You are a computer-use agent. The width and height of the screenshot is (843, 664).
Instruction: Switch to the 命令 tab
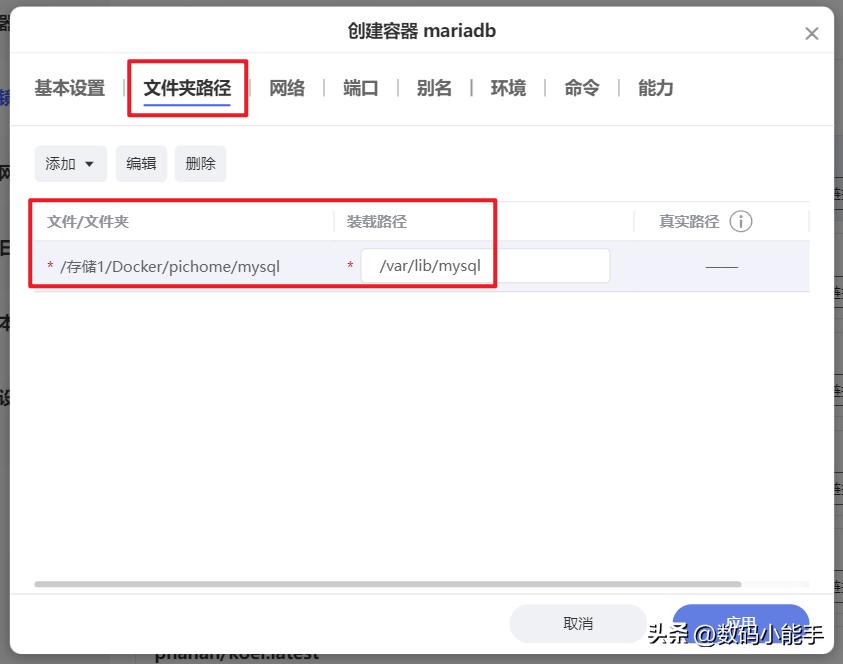pyautogui.click(x=582, y=88)
